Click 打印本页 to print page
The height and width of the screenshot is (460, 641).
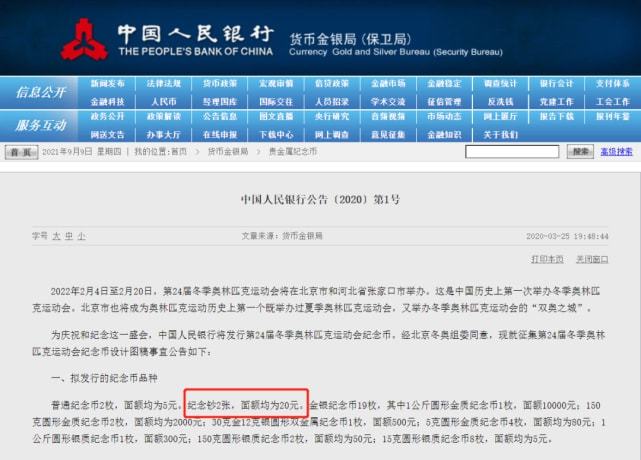(x=547, y=259)
